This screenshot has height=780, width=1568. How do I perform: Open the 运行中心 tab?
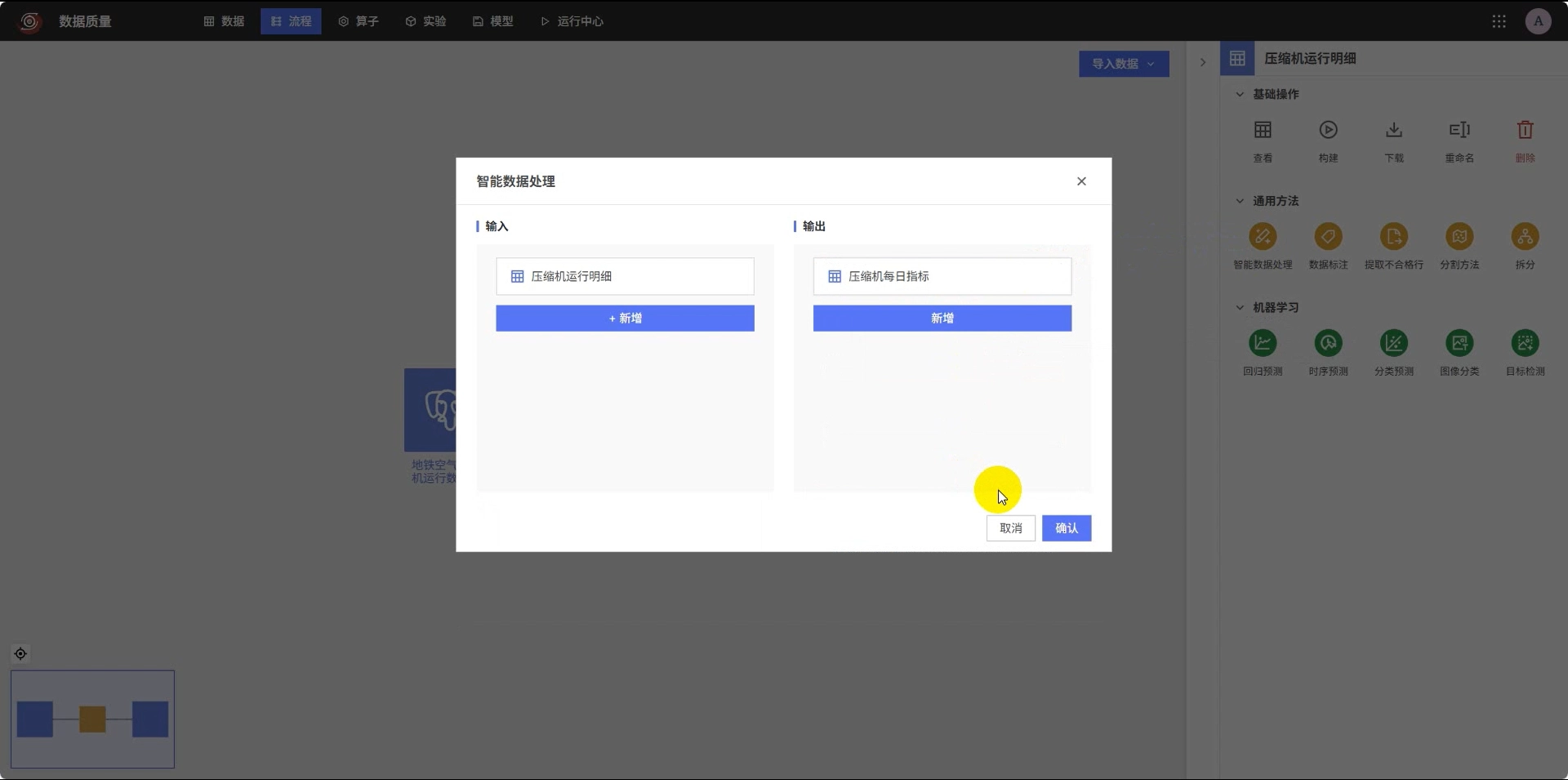[572, 21]
